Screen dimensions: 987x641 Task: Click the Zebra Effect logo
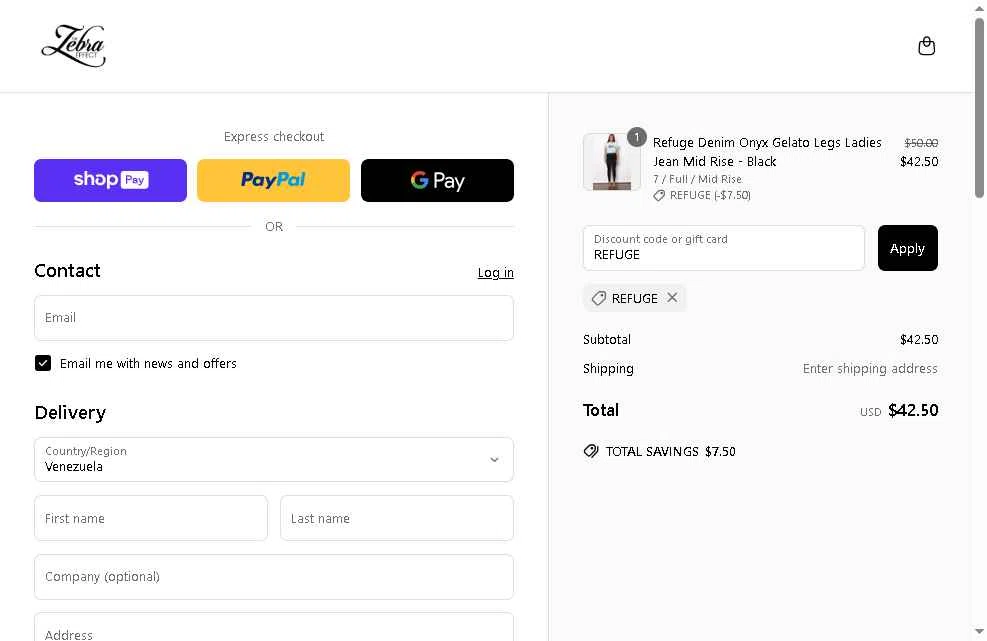click(x=74, y=46)
